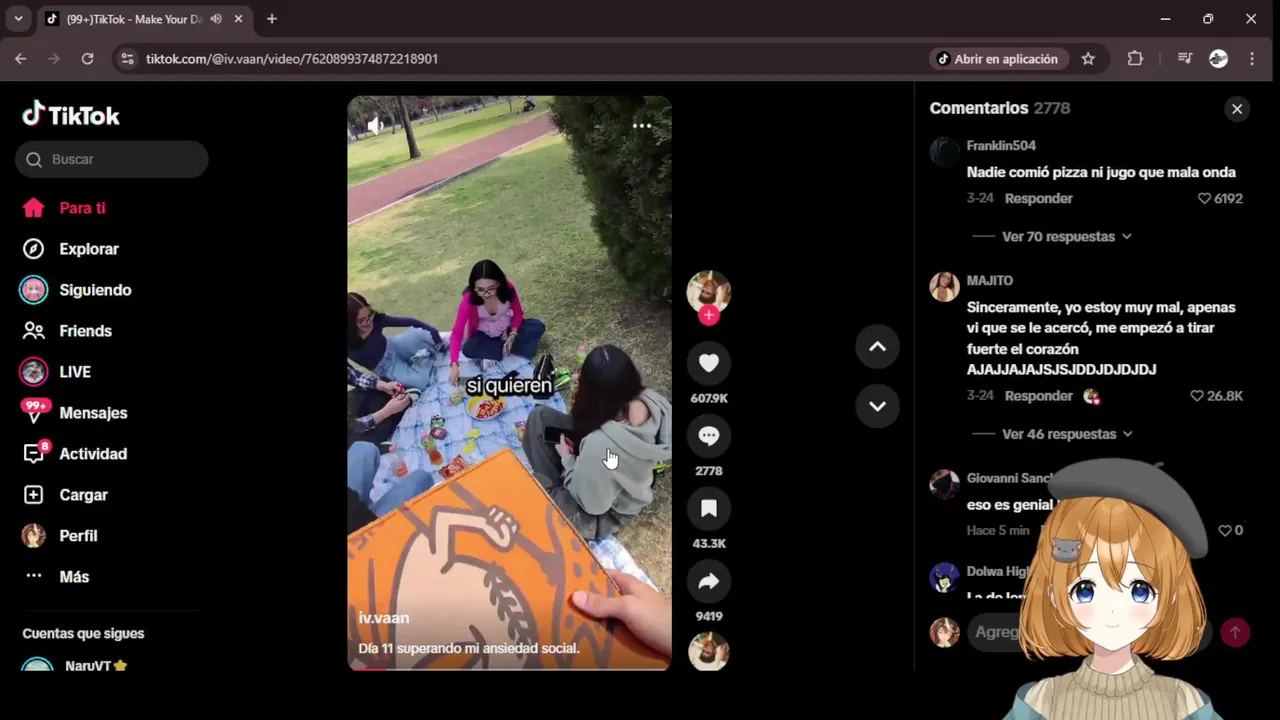Select the TikTok browser tab

[x=145, y=19]
